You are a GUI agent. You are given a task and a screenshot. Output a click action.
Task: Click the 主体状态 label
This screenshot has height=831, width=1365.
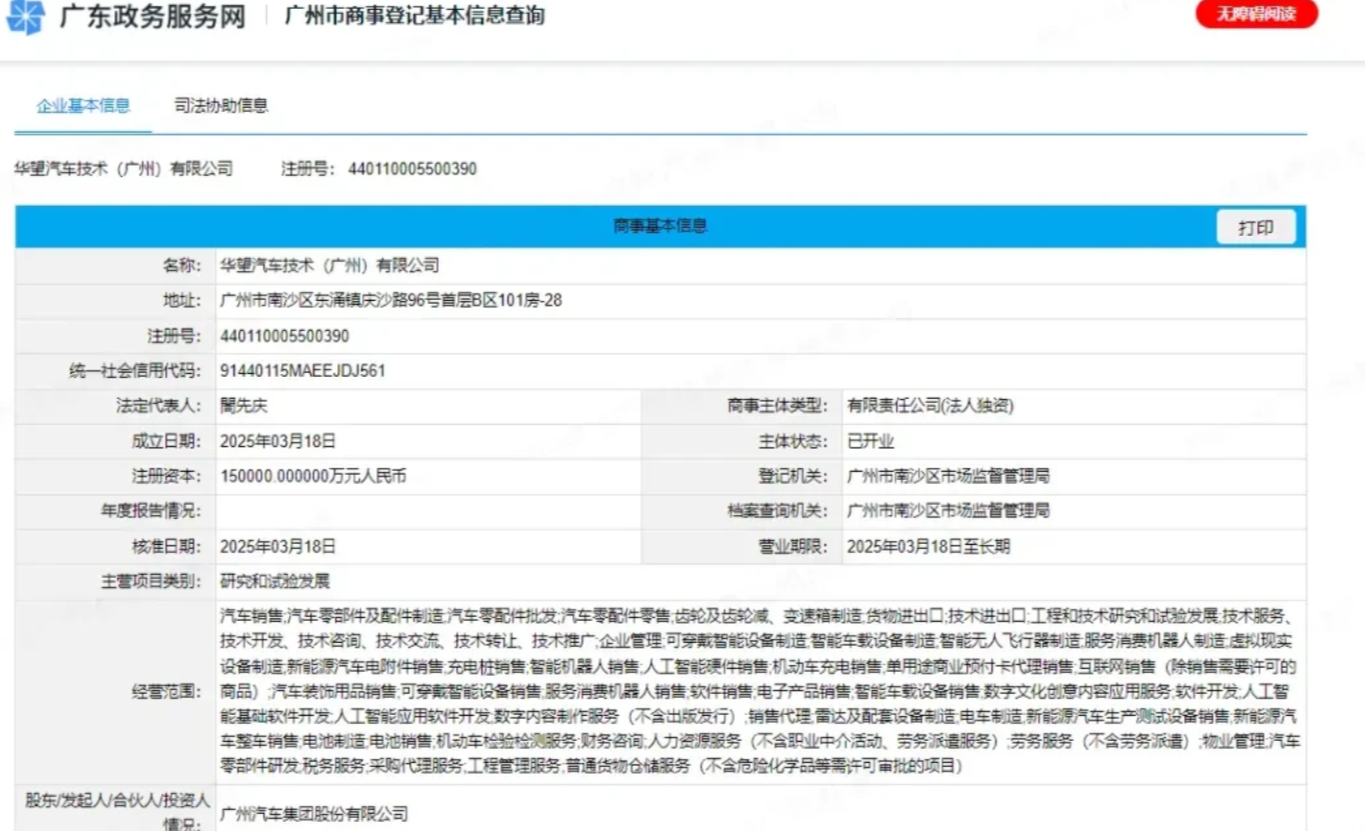tap(794, 441)
